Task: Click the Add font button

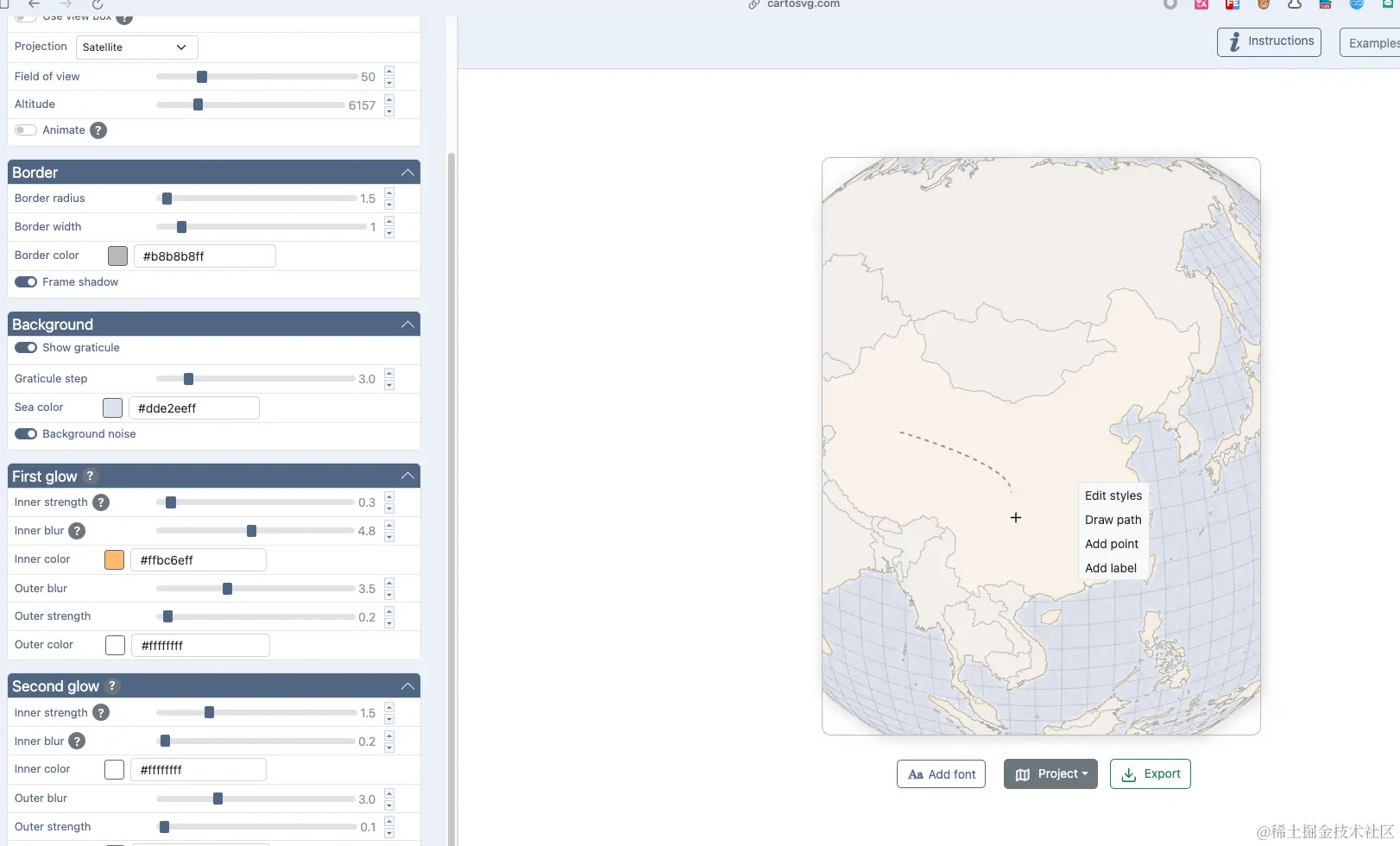Action: [x=941, y=774]
